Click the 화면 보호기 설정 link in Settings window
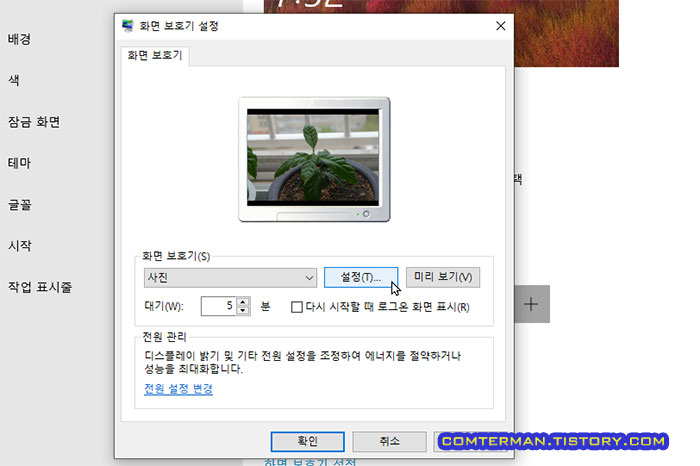 (x=310, y=462)
